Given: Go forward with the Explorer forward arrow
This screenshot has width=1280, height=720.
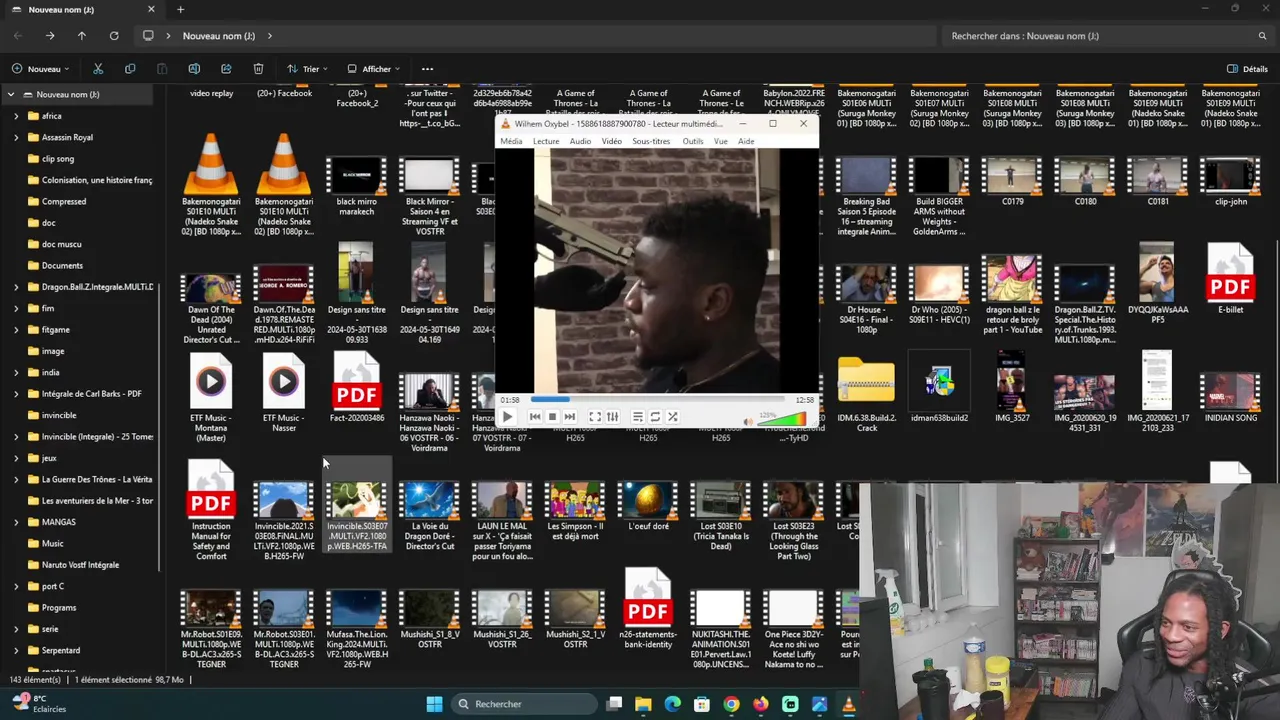Looking at the screenshot, I should [x=50, y=36].
